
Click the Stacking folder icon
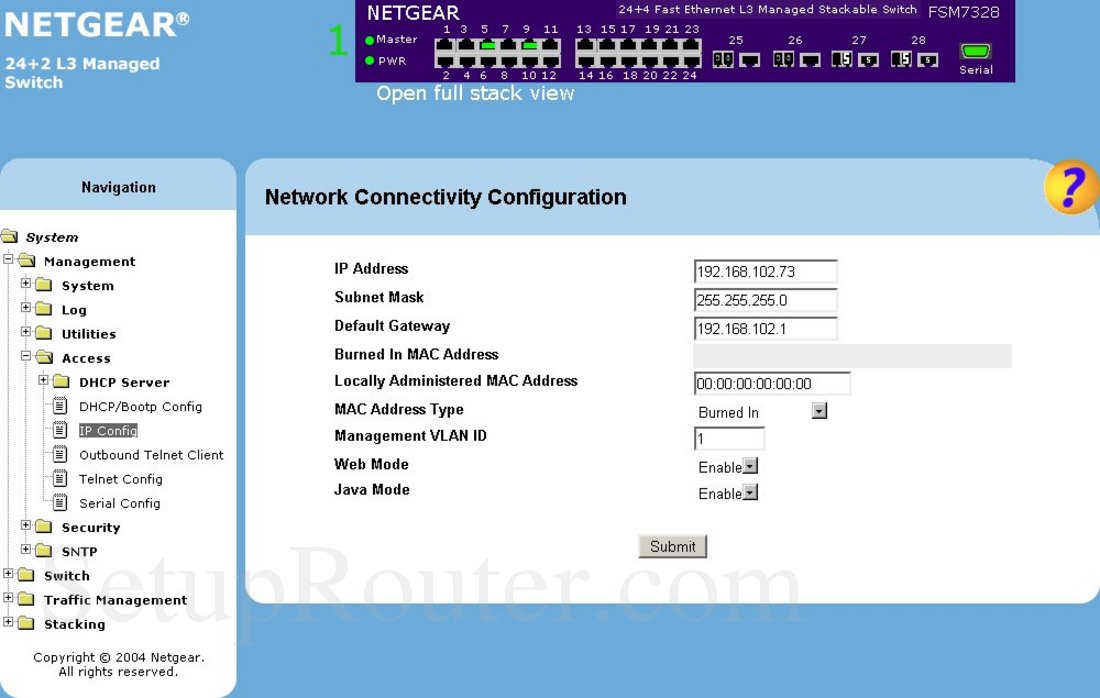point(27,623)
